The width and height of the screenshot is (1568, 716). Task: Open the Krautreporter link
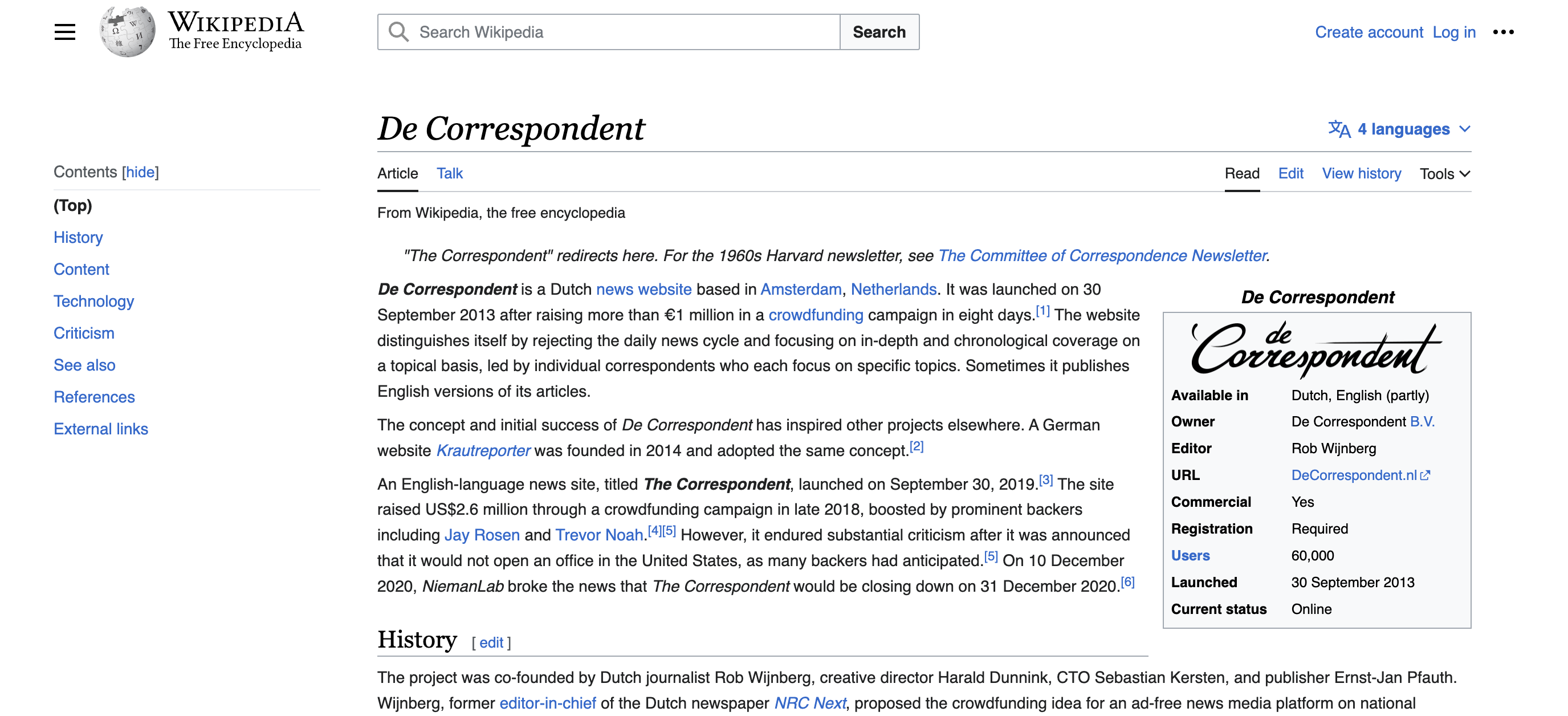pos(483,450)
